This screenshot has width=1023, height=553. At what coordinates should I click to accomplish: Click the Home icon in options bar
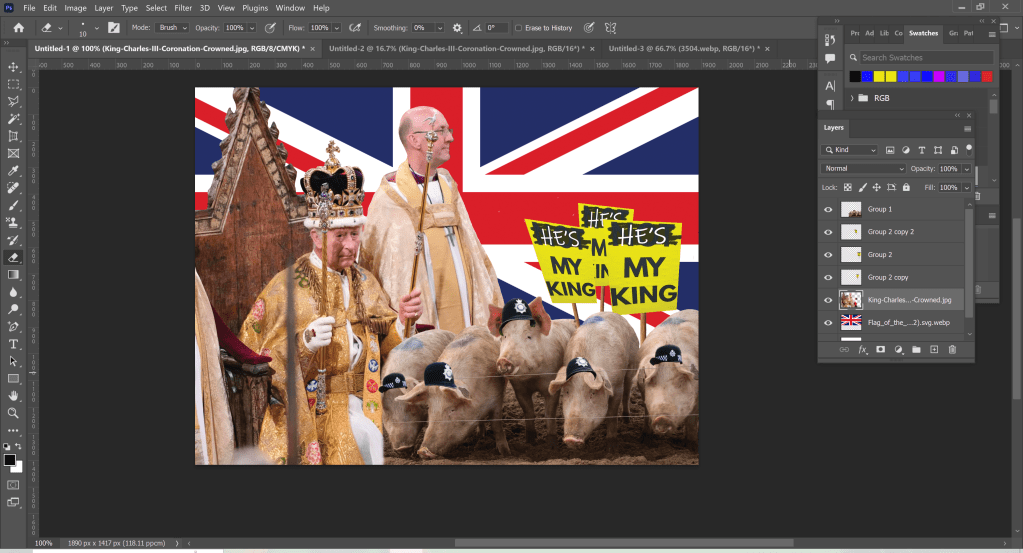(x=19, y=28)
